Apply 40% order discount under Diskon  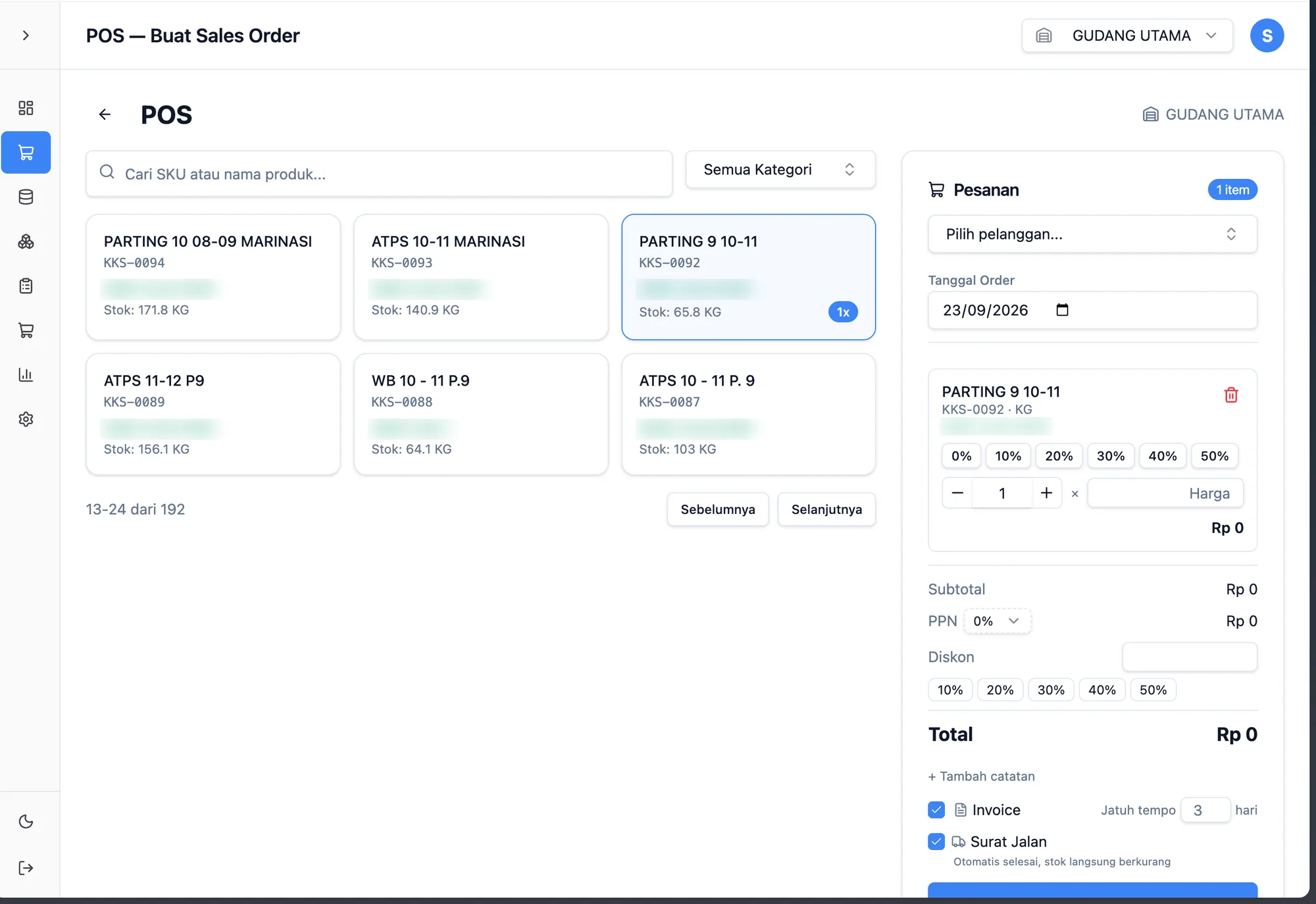1102,690
